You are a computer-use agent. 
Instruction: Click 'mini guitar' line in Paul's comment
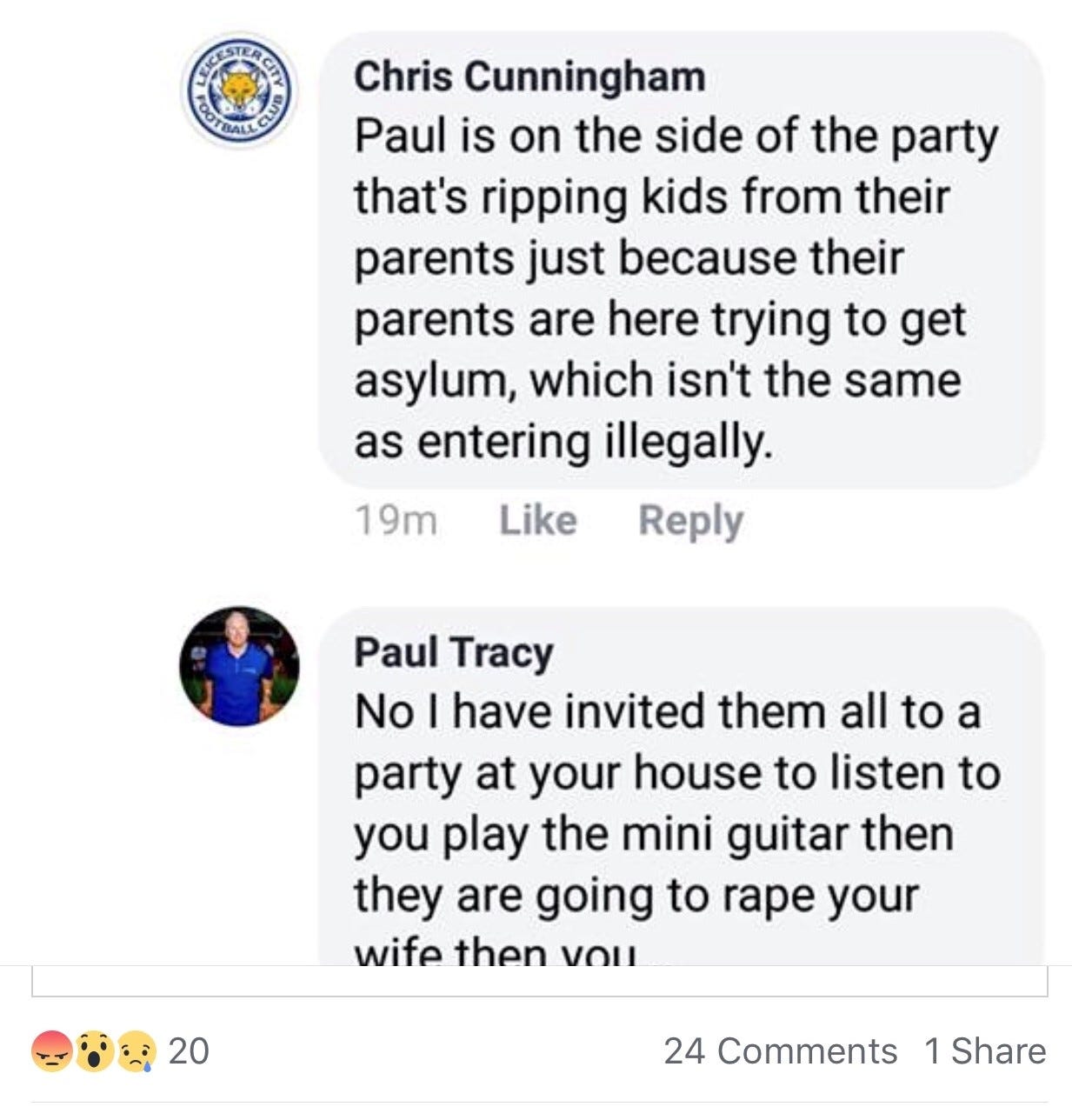(x=654, y=833)
